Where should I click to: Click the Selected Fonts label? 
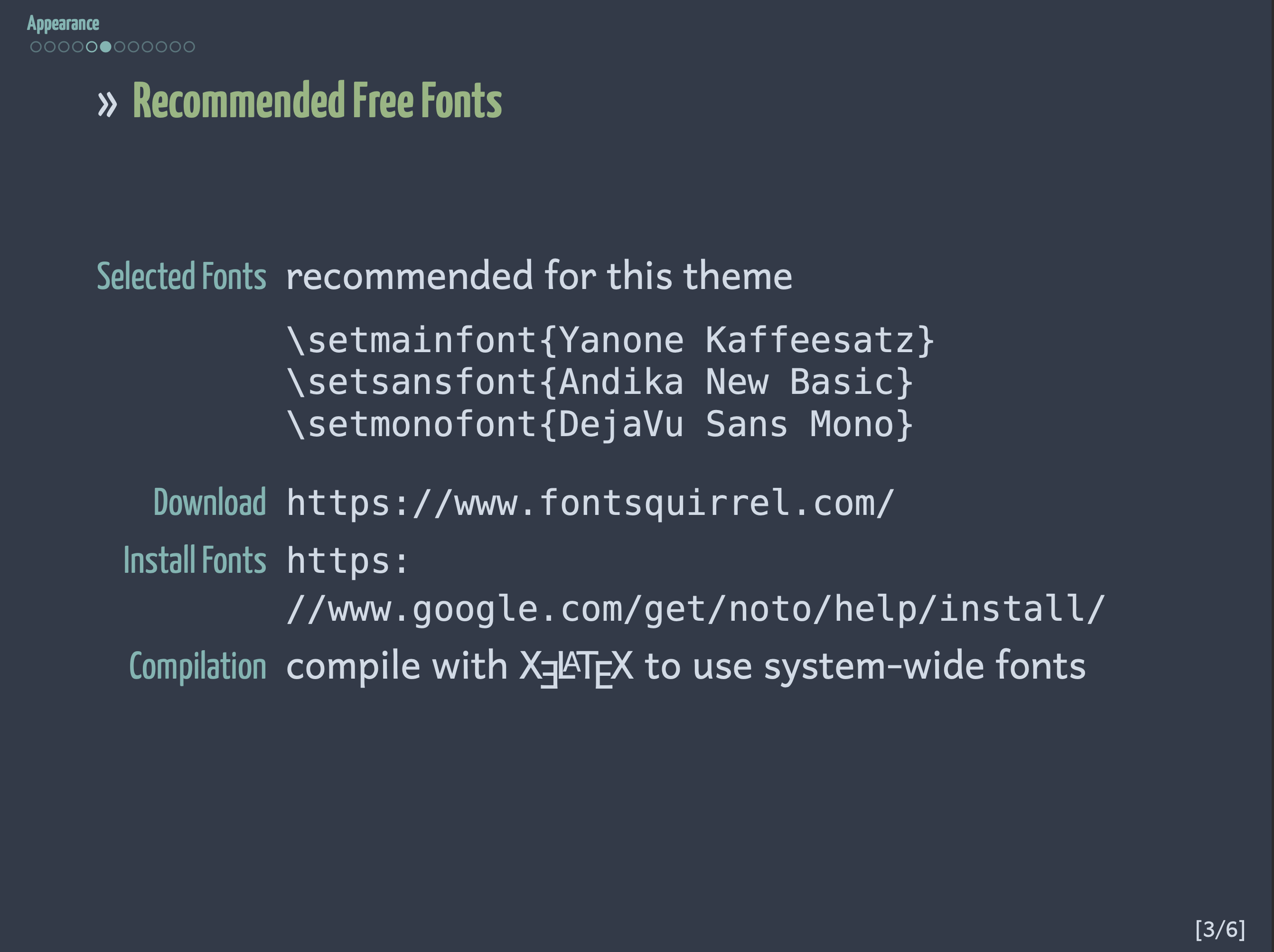[x=181, y=277]
